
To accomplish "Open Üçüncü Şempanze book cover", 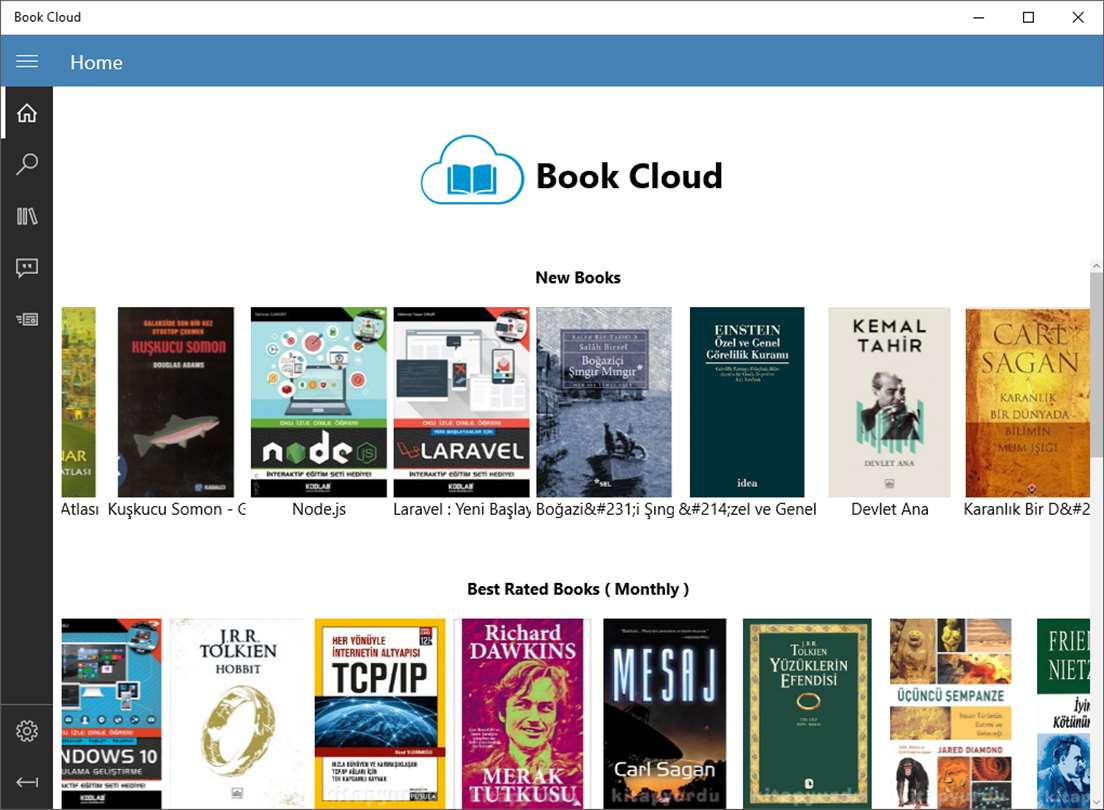I will tap(951, 714).
